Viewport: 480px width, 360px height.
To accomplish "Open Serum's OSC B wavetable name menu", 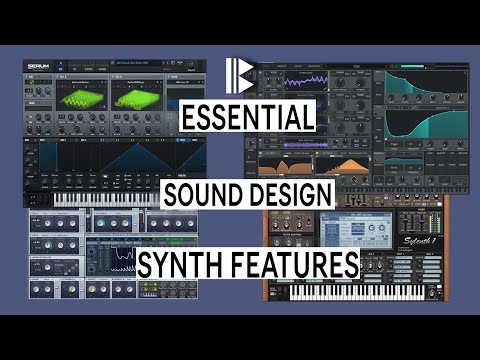I will (137, 82).
